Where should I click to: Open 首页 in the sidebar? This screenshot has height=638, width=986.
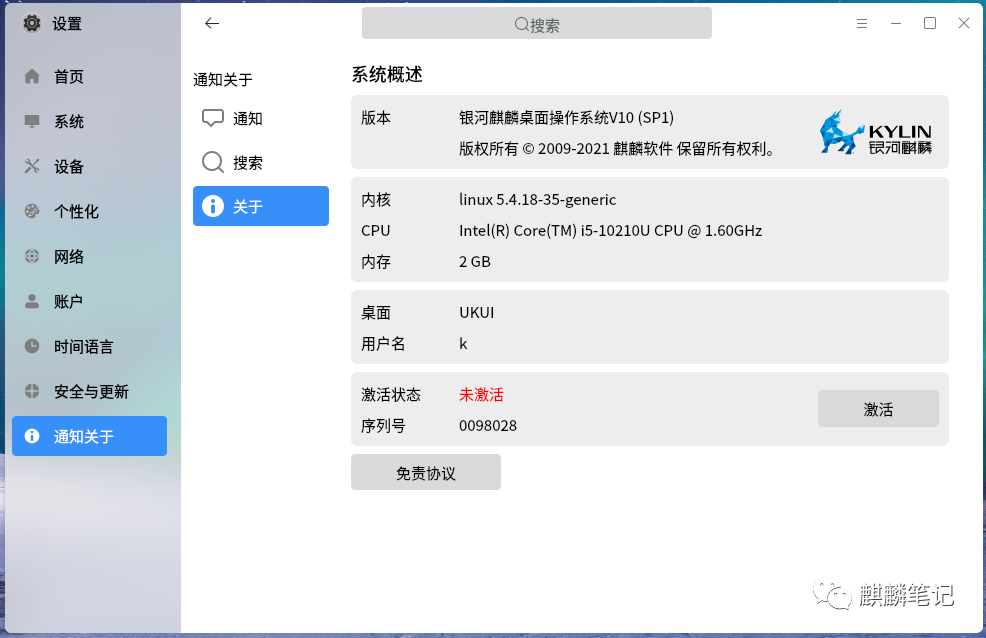pos(89,76)
